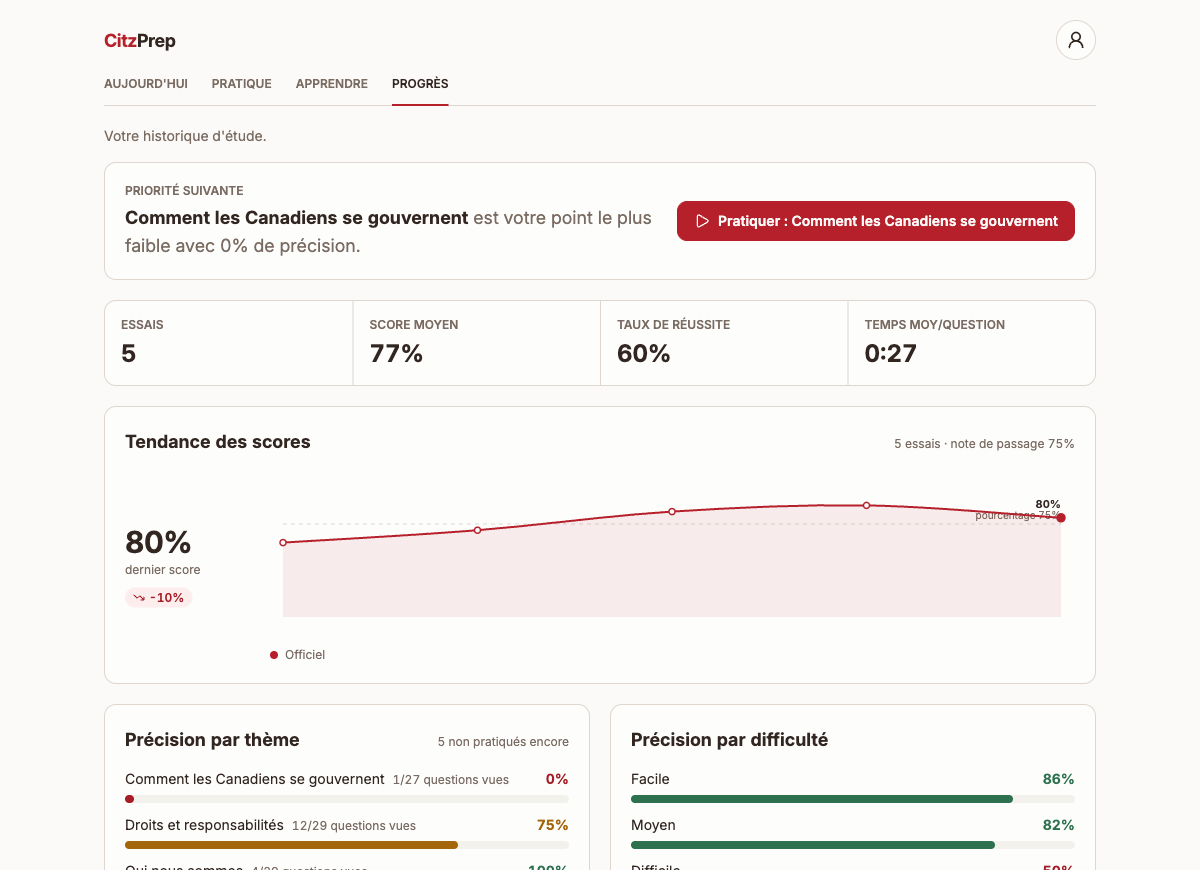Open the APPRENDRE tab
The height and width of the screenshot is (870, 1200).
[332, 84]
